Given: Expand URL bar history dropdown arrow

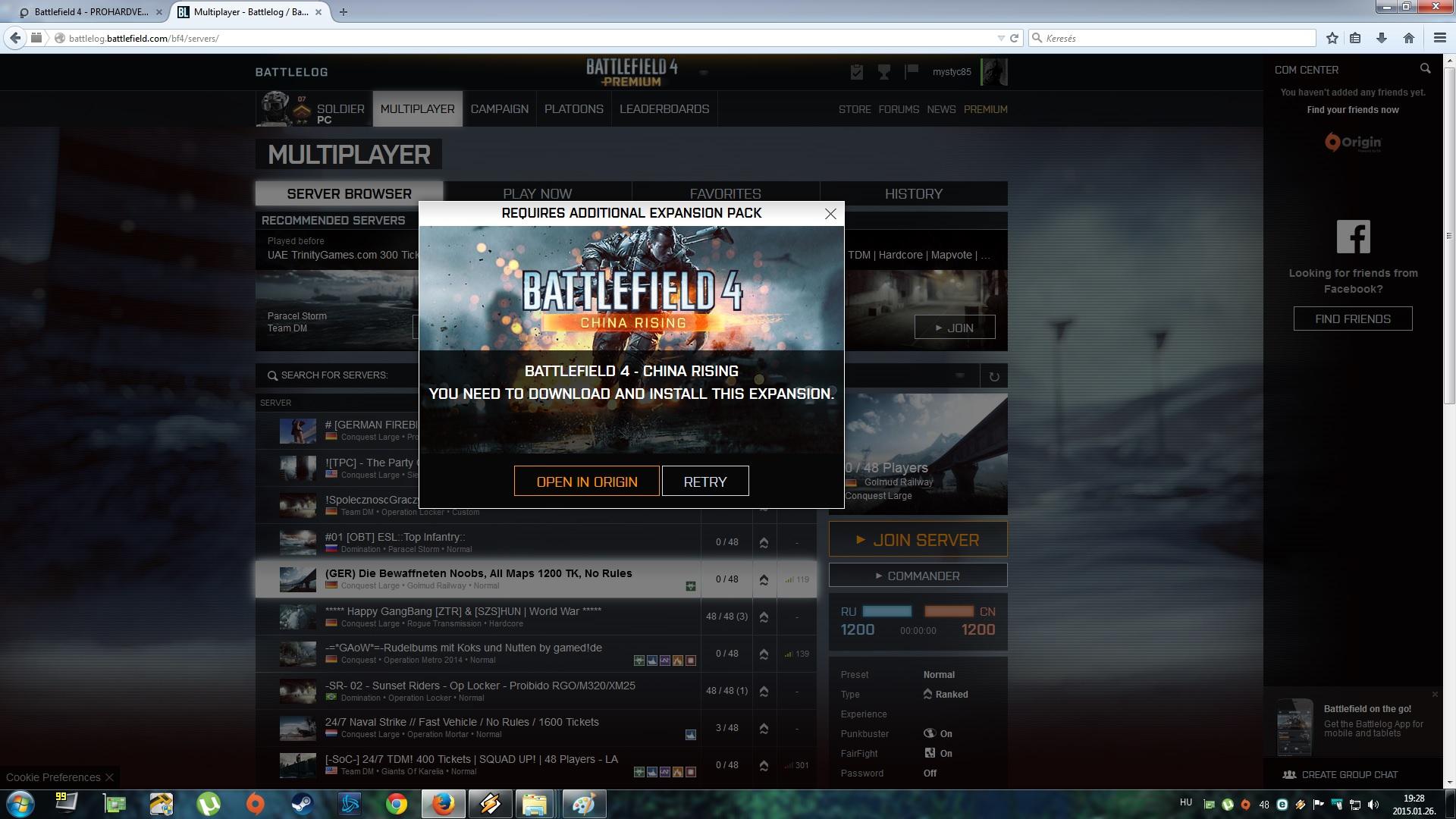Looking at the screenshot, I should click(x=1000, y=38).
